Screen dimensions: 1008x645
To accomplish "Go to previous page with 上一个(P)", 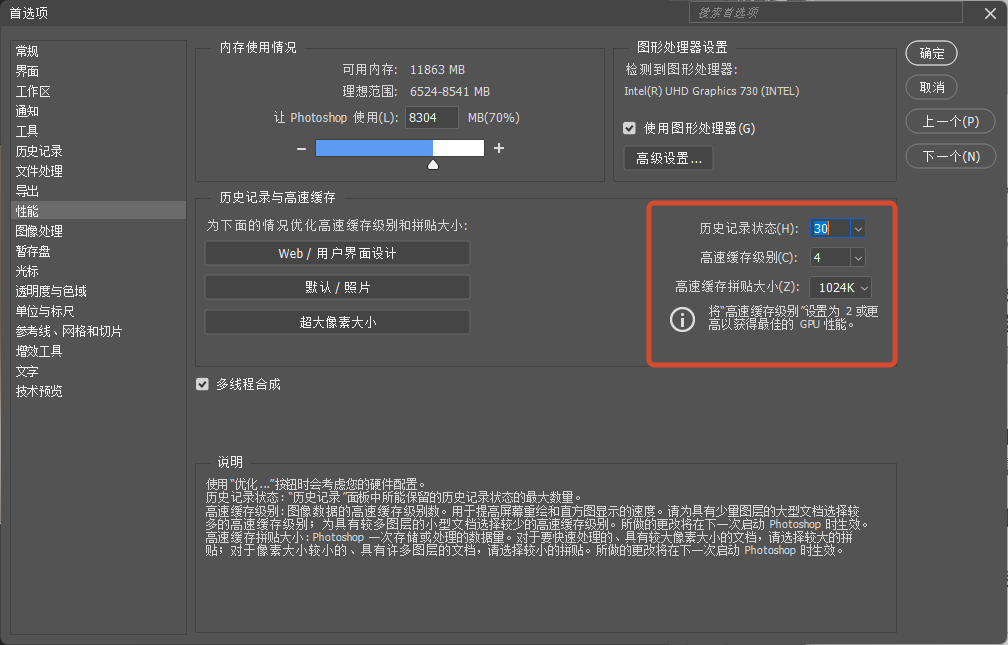I will (951, 122).
